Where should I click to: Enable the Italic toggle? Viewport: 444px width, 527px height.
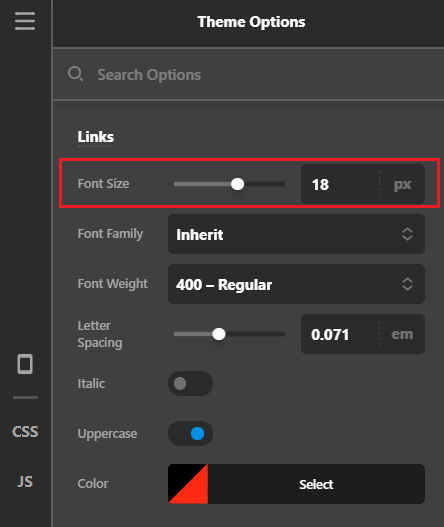(190, 383)
